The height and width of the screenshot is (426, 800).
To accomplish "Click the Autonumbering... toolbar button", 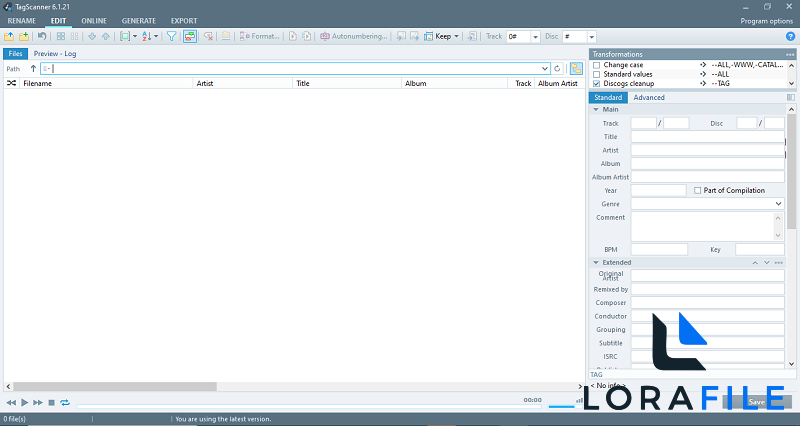I will point(354,36).
